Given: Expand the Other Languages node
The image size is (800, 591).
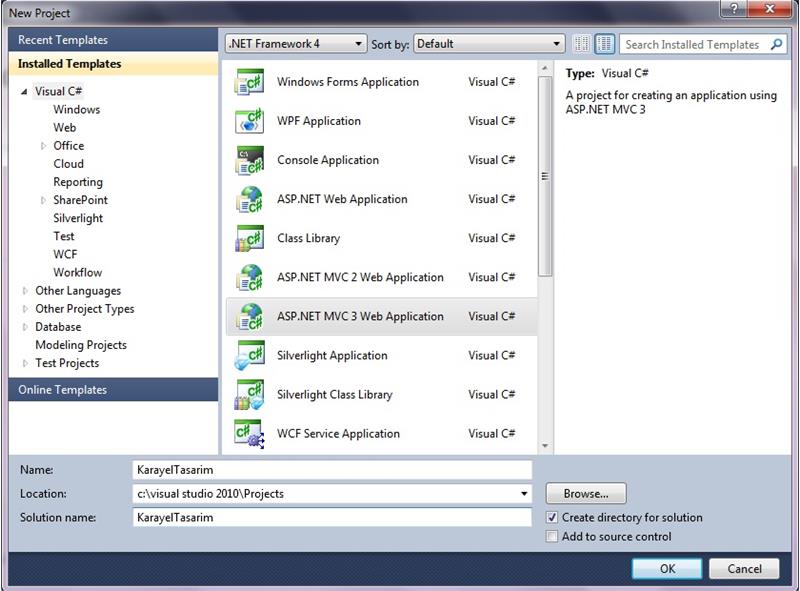Looking at the screenshot, I should click(25, 291).
